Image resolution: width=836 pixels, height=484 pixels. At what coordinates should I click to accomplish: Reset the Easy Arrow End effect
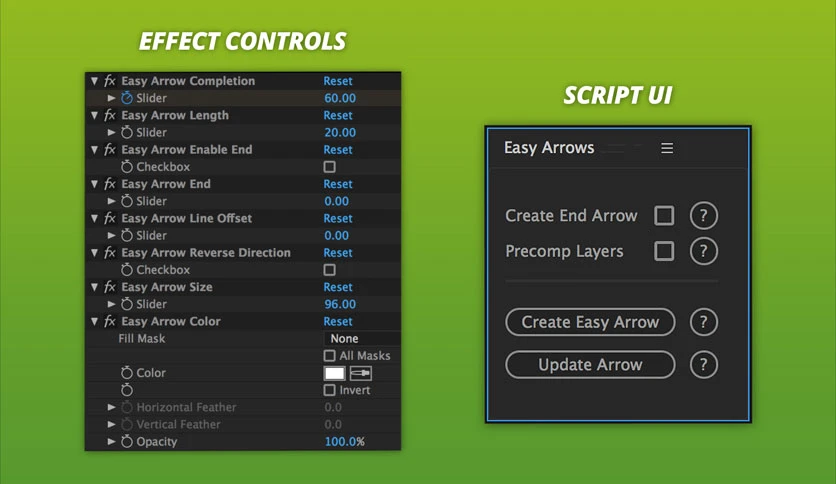click(338, 184)
